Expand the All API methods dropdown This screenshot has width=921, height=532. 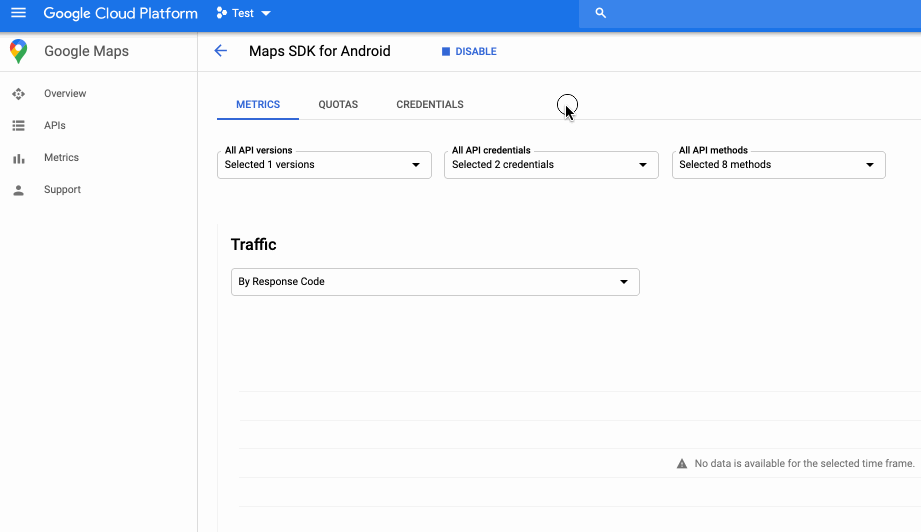click(x=778, y=165)
